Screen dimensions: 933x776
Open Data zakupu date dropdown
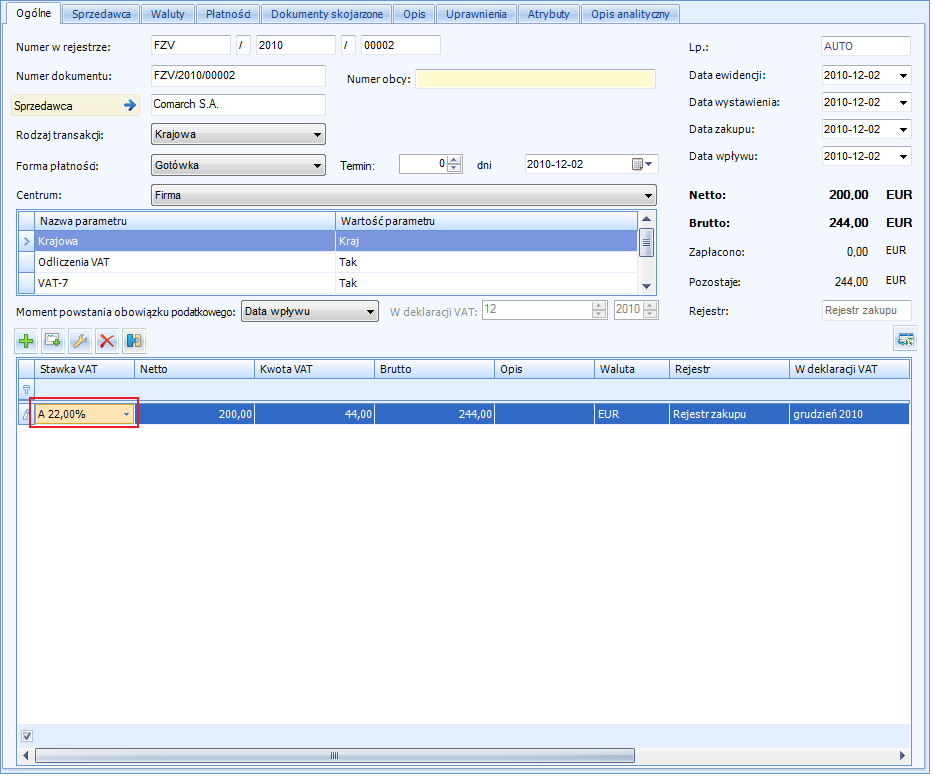click(903, 129)
